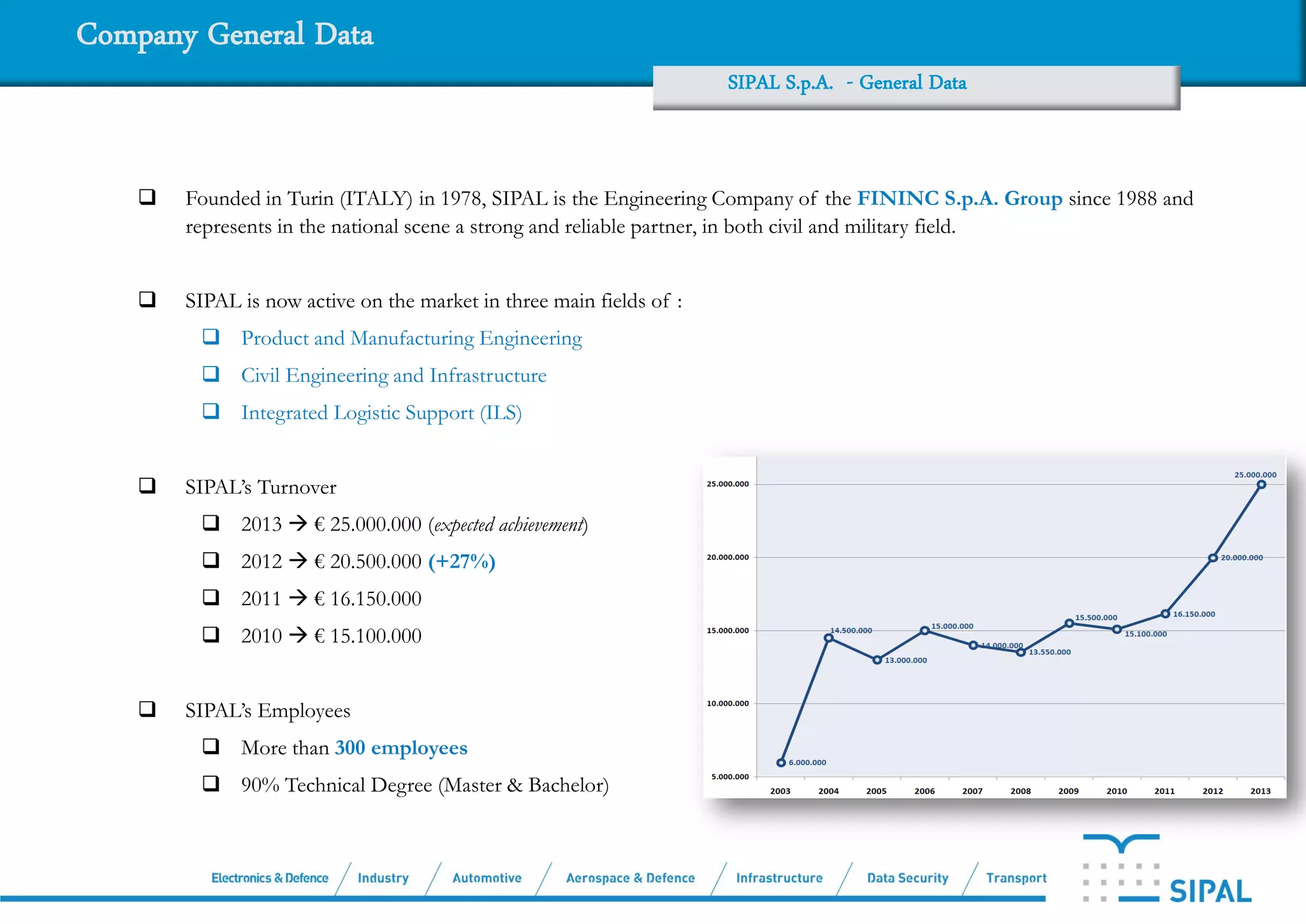
Task: Click the FININC S.p.A. Group link text
Action: pyautogui.click(x=959, y=198)
